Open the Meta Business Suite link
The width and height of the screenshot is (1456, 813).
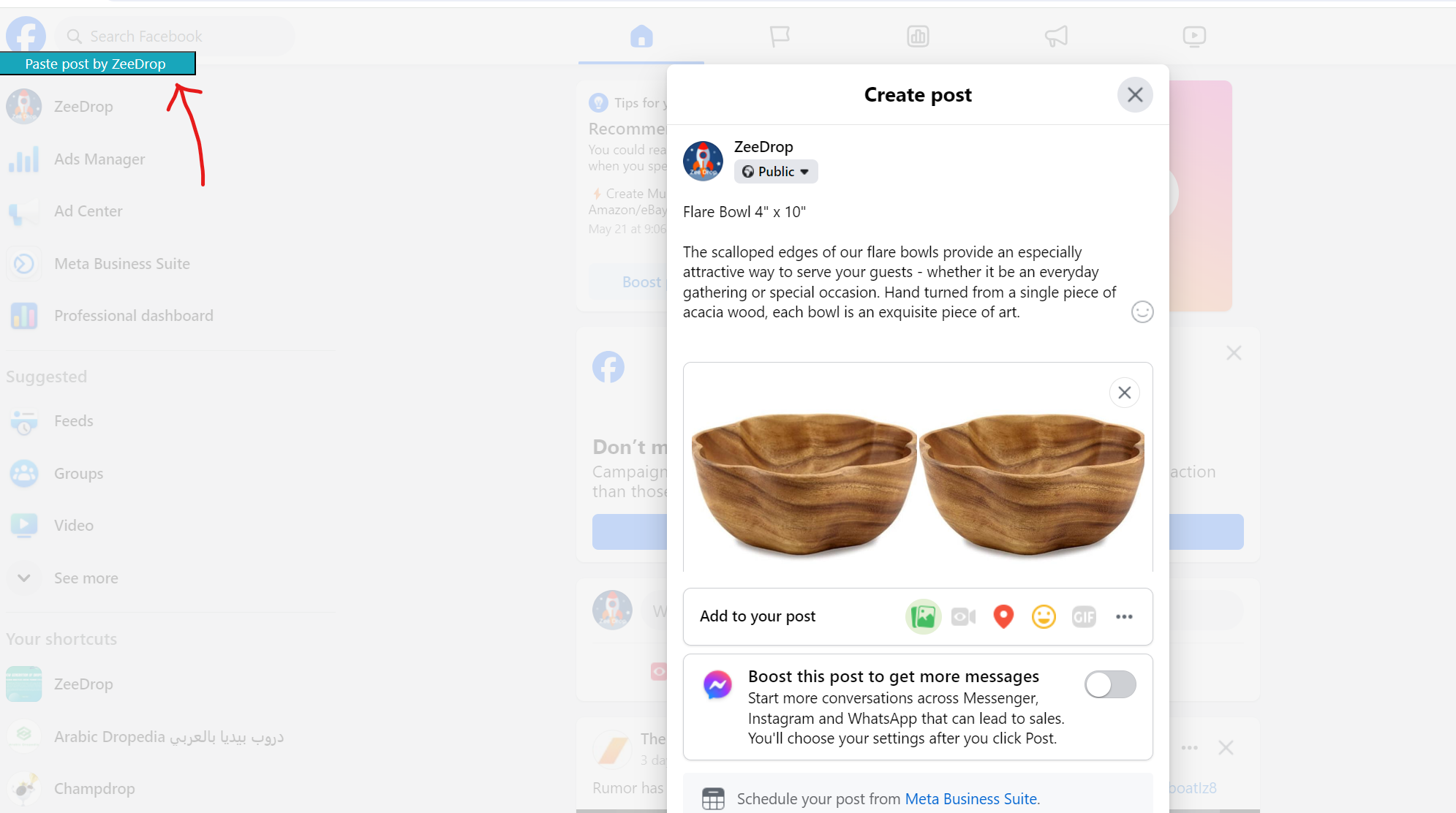point(972,799)
